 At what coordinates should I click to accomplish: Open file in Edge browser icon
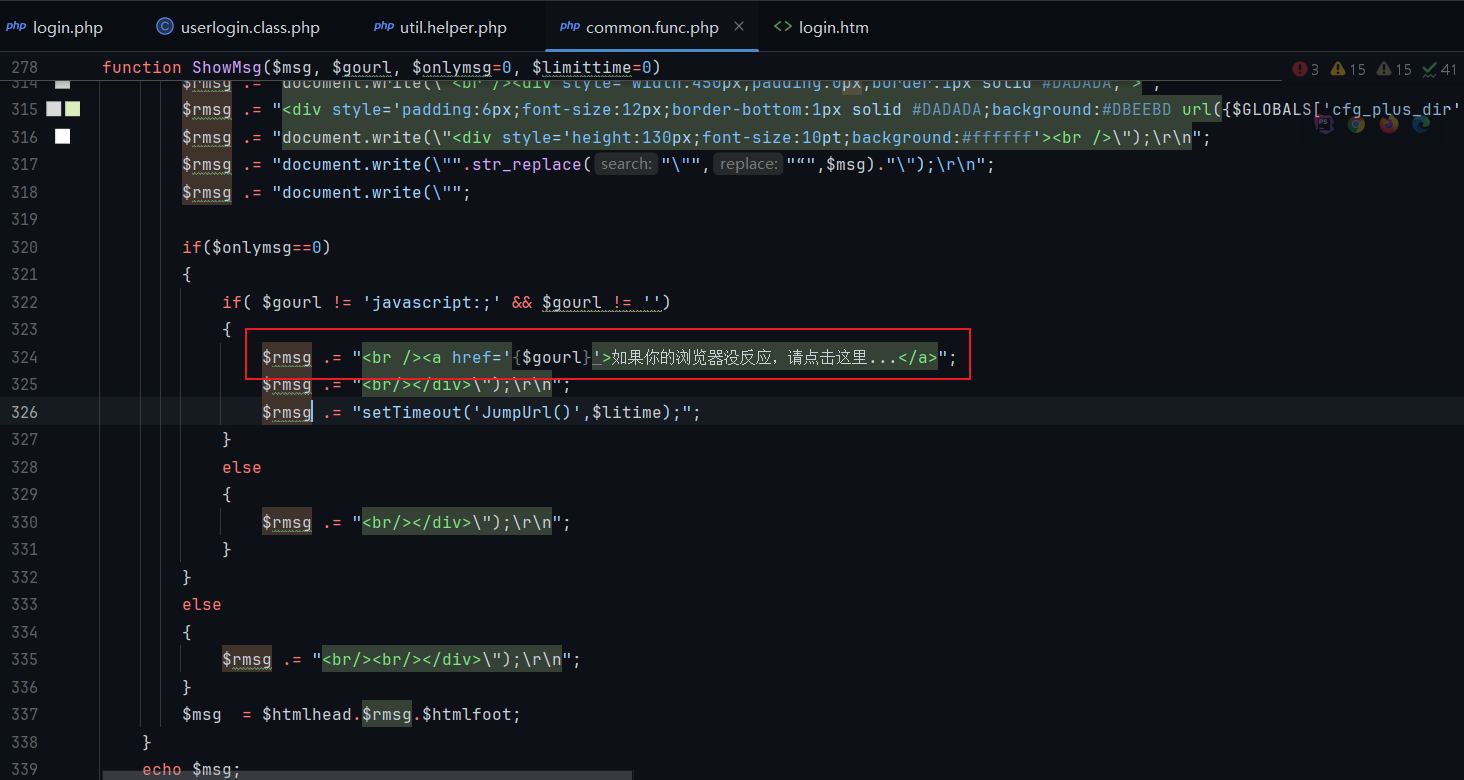click(1421, 123)
